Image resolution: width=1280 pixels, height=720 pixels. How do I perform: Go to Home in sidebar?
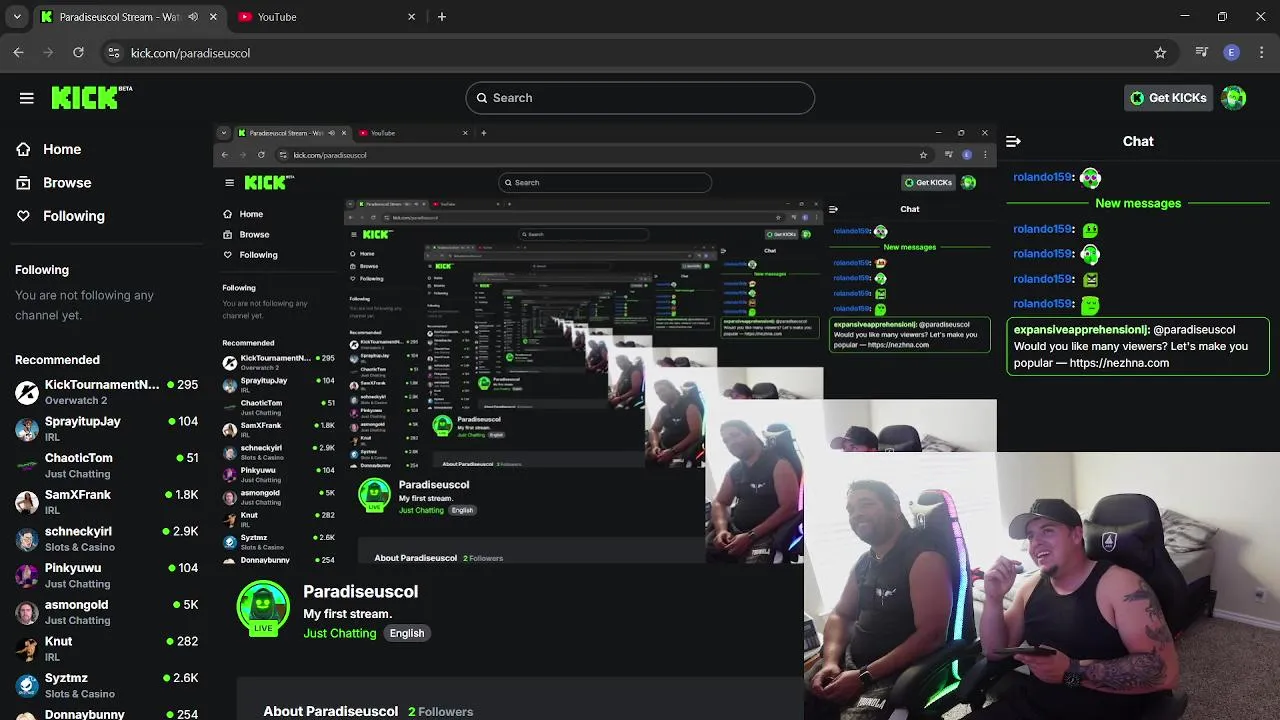click(x=62, y=149)
